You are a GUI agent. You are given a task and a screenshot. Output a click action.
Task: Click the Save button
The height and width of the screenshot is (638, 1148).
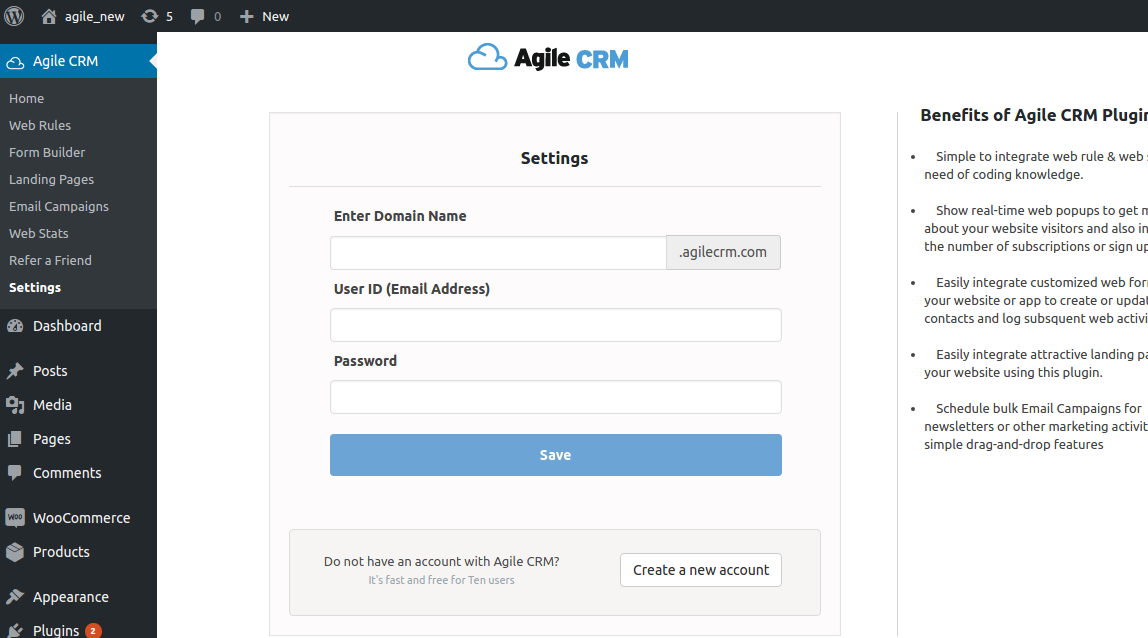click(x=556, y=455)
